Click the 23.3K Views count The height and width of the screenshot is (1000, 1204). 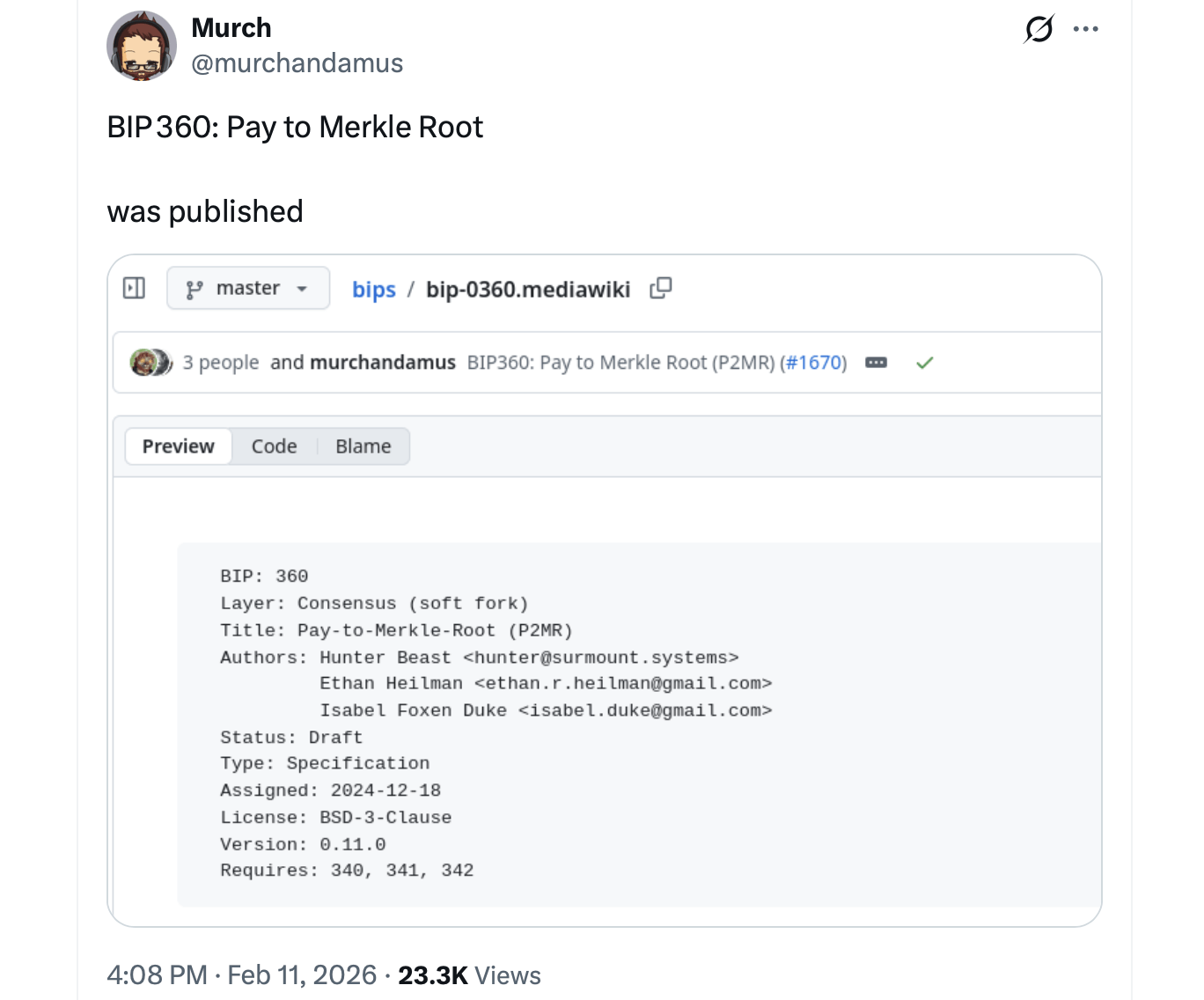pyautogui.click(x=469, y=975)
